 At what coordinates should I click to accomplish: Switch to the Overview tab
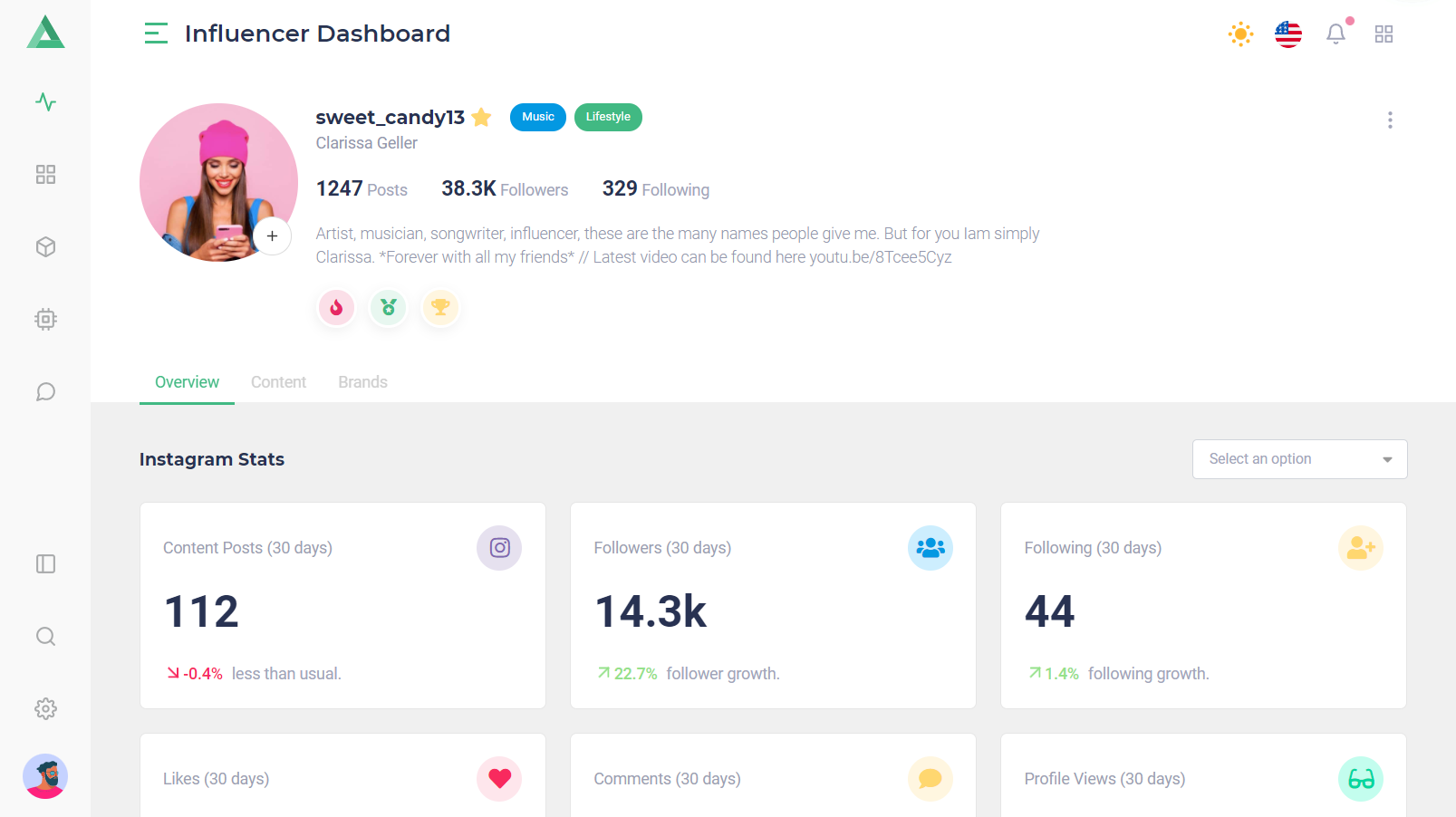[x=187, y=382]
